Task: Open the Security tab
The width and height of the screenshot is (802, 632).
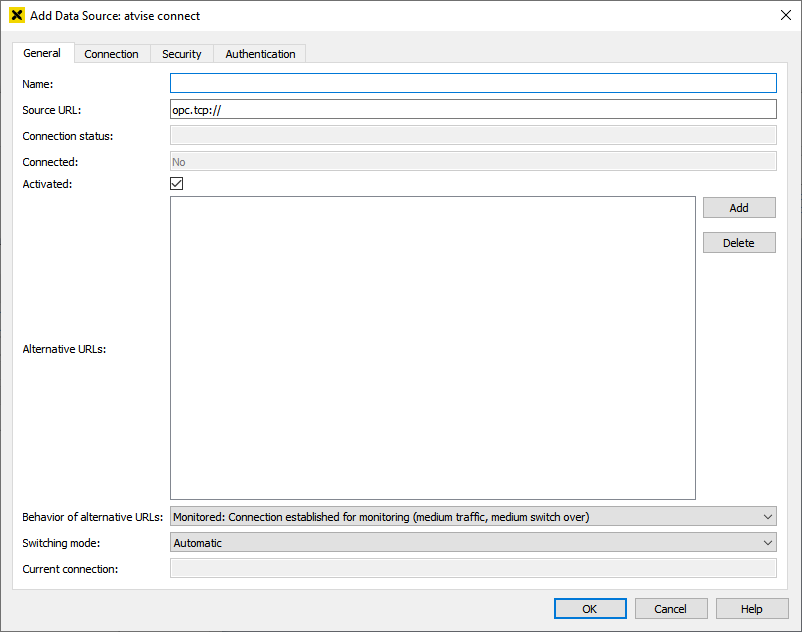Action: pos(182,54)
